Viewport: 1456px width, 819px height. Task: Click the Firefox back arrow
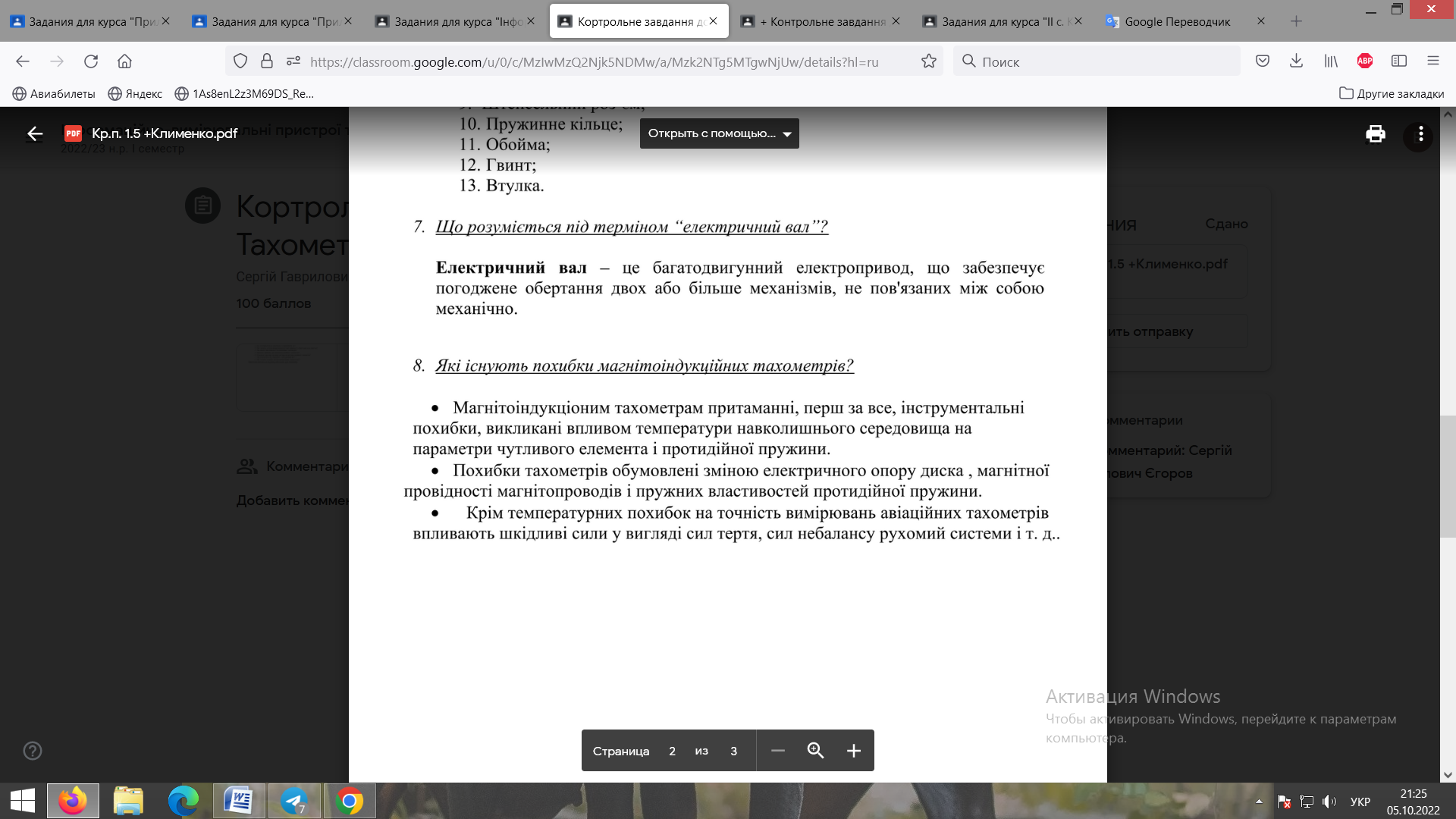tap(23, 61)
